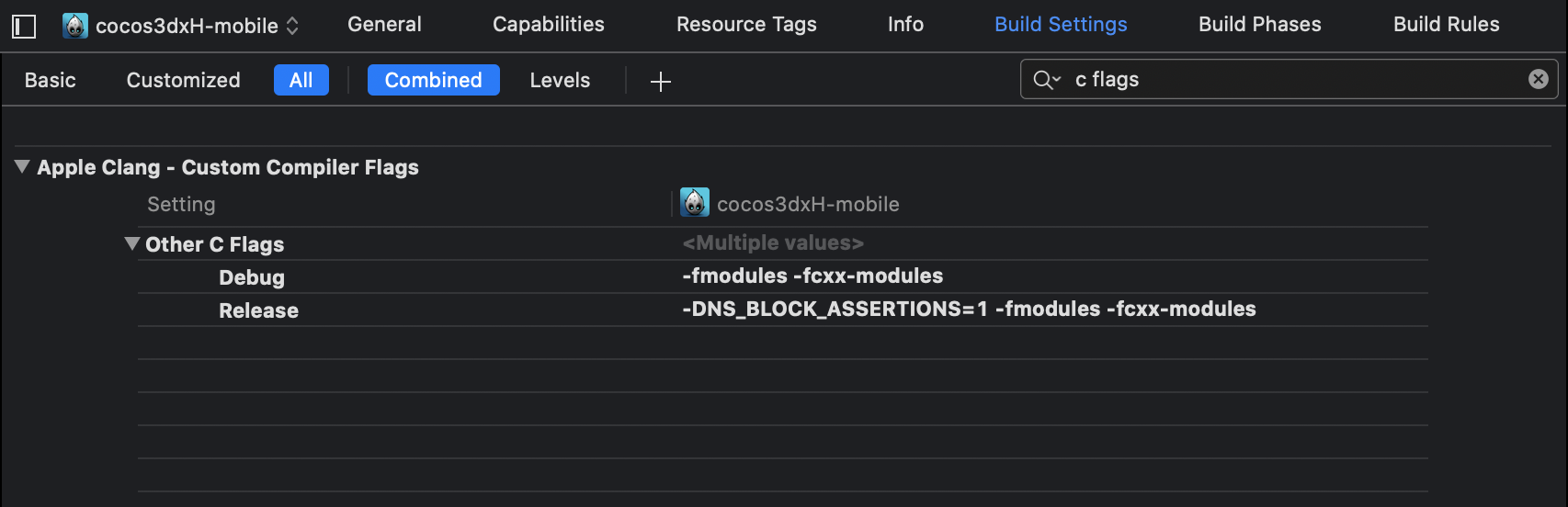The image size is (1568, 507).
Task: Select the Release row of Other C Flags
Action: coord(258,310)
